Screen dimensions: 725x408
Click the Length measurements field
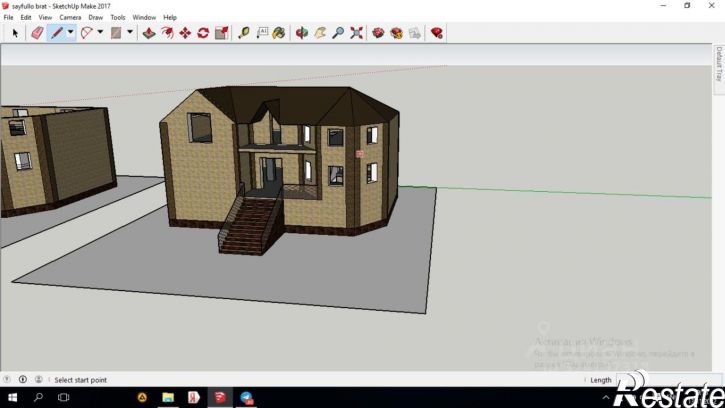click(660, 380)
